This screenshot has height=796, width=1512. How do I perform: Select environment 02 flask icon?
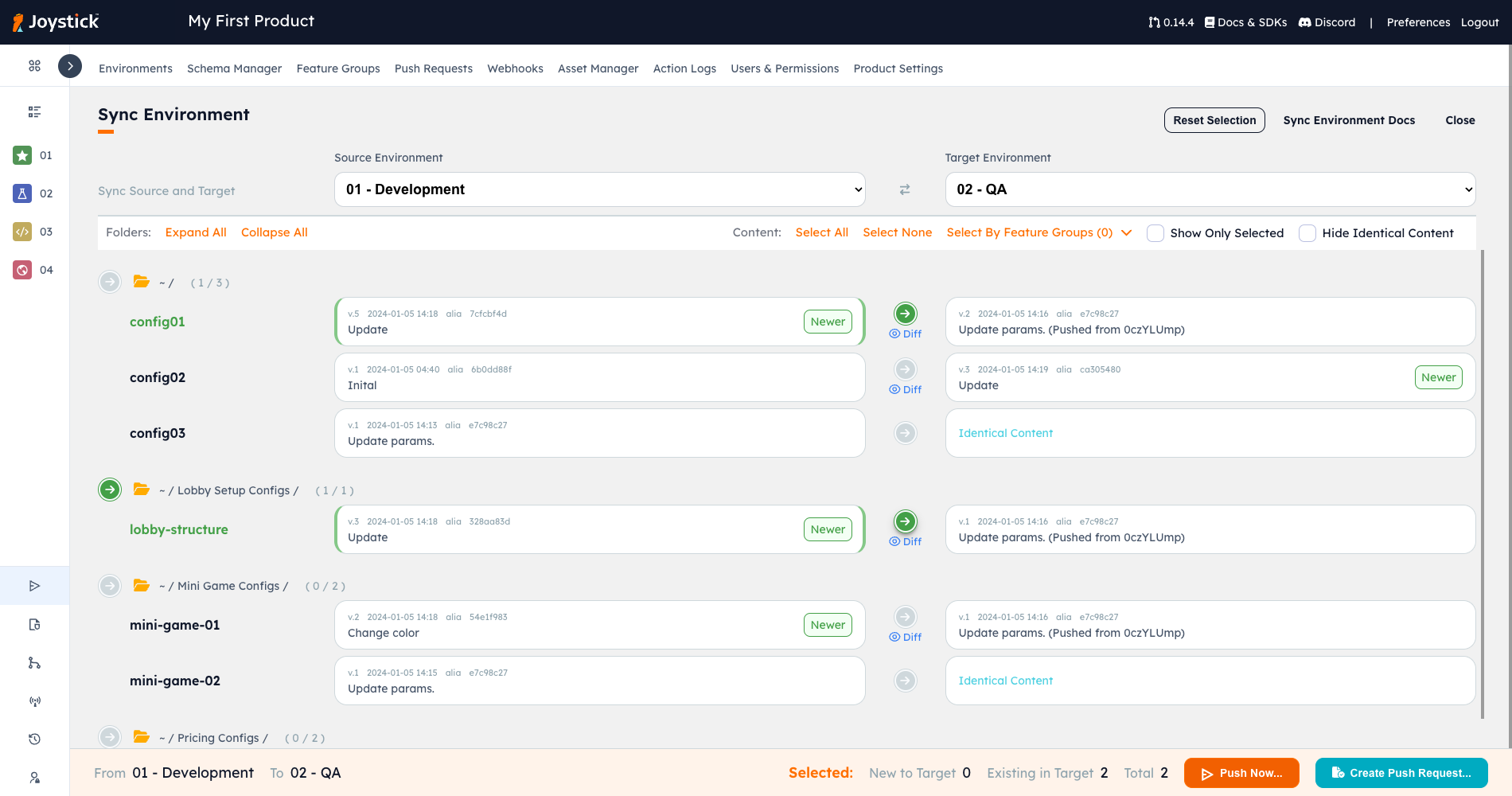click(x=22, y=193)
